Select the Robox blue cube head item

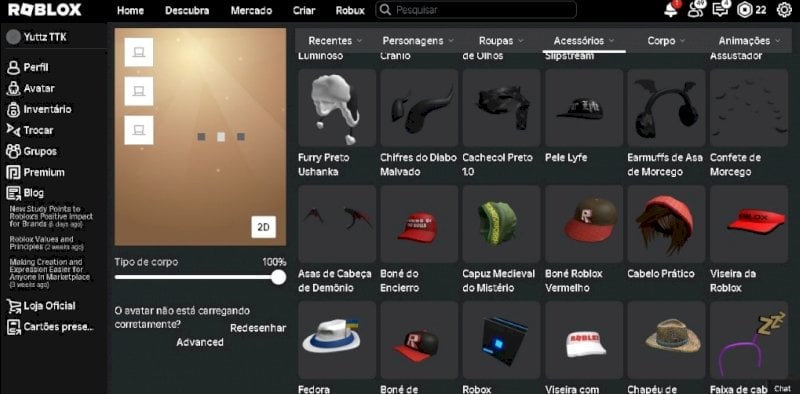pos(502,340)
